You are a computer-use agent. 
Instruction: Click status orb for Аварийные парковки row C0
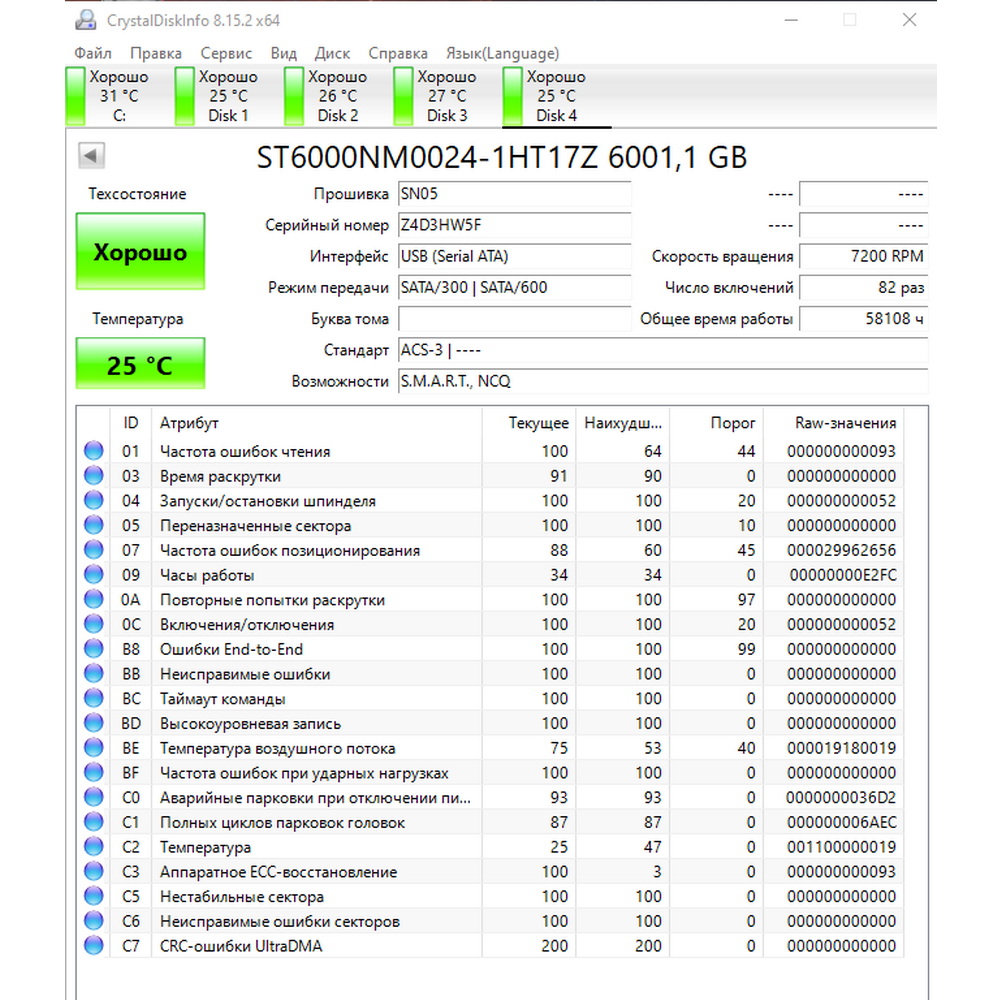(94, 797)
